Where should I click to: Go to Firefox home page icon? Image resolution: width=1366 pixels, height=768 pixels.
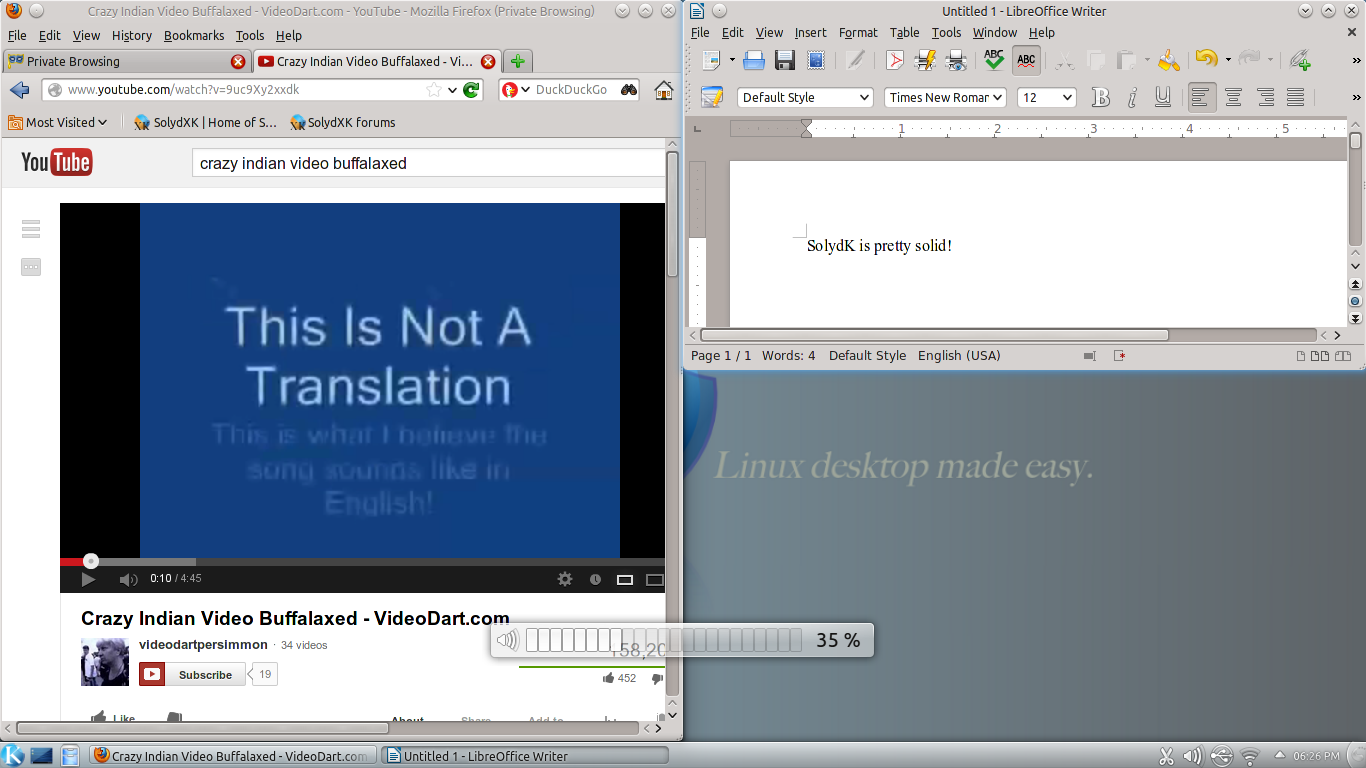coord(664,90)
